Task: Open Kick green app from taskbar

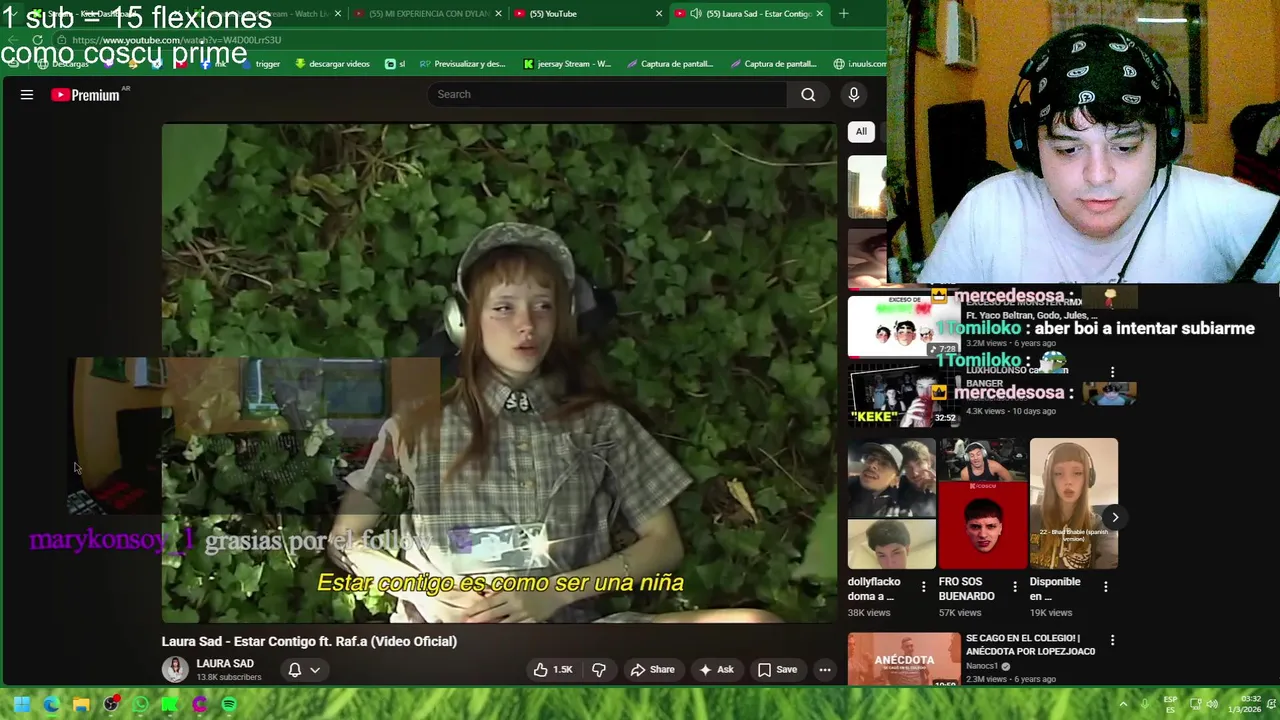Action: [x=170, y=704]
